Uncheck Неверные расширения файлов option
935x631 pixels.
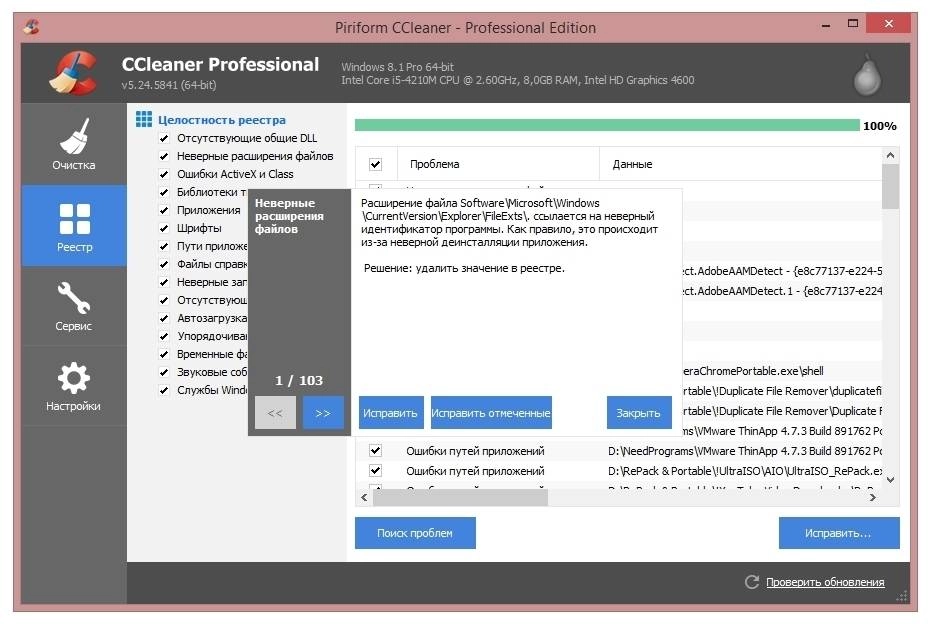coord(163,156)
